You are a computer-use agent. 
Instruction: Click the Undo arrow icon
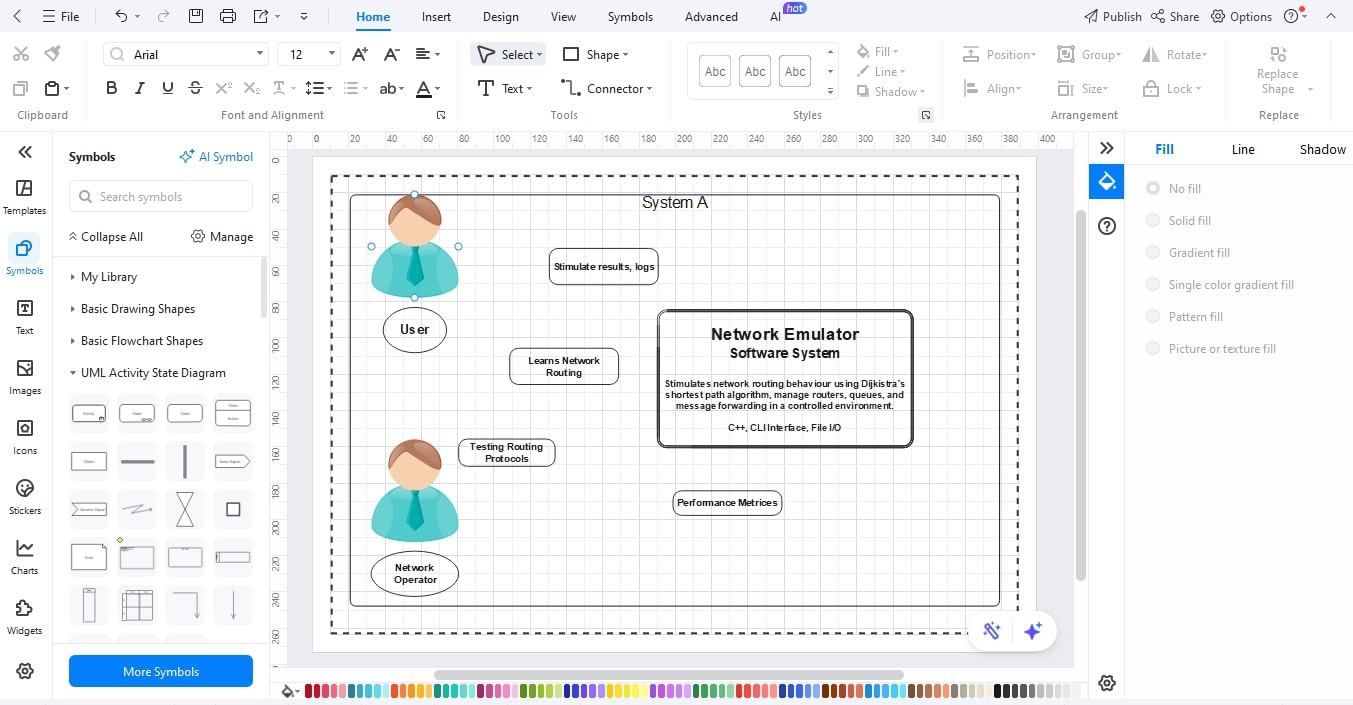click(121, 16)
